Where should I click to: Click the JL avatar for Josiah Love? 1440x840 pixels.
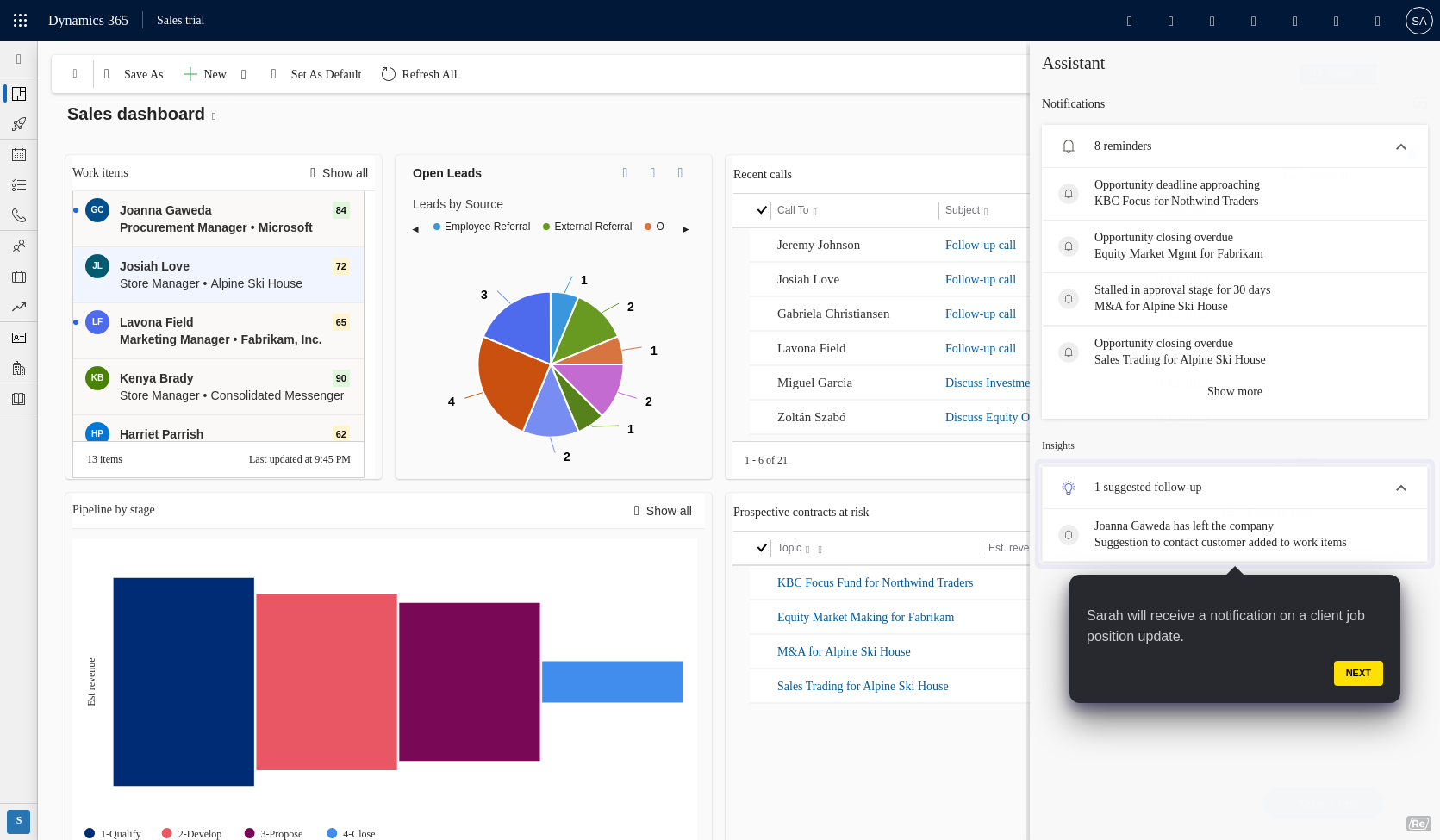click(x=97, y=265)
